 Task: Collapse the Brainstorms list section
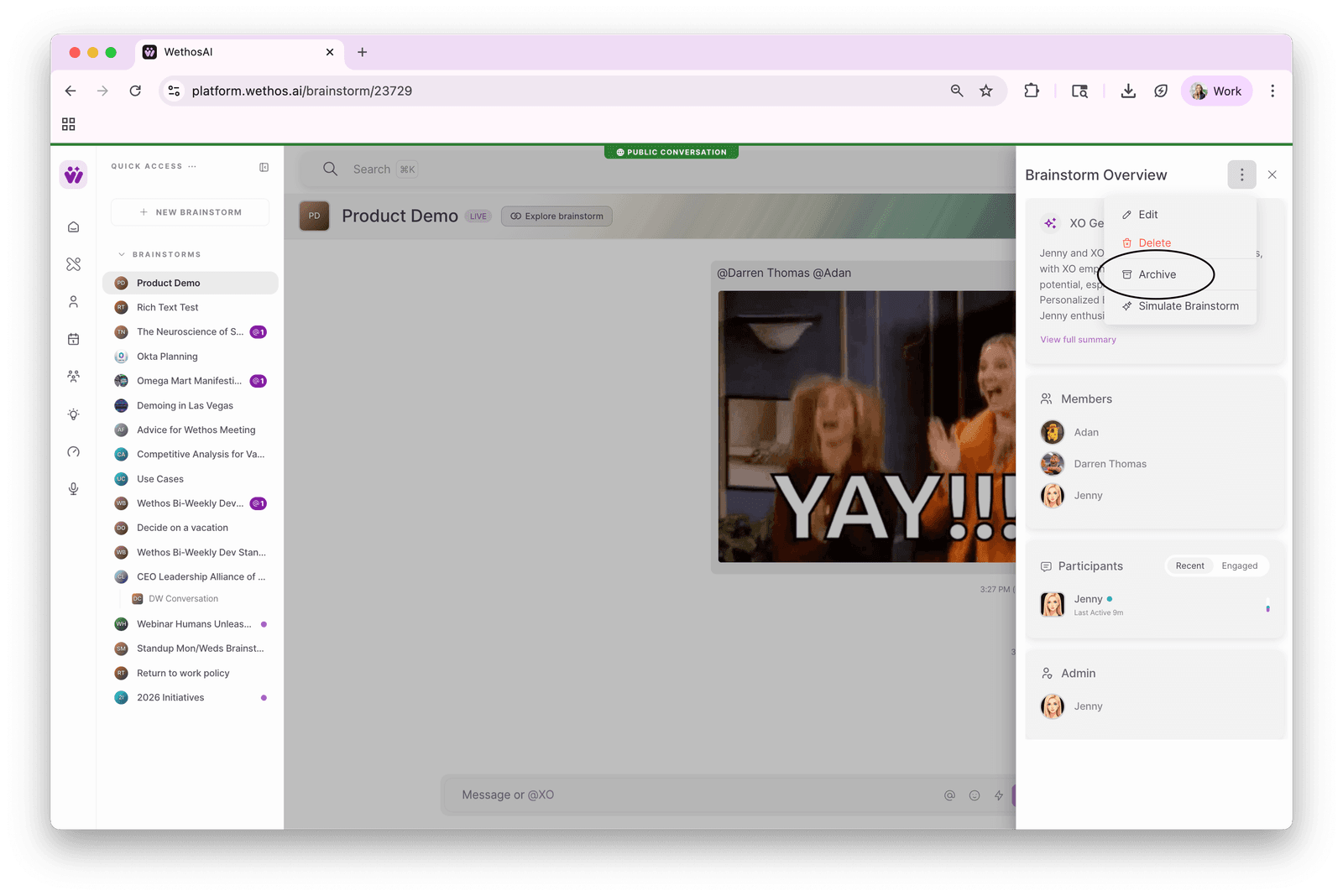click(x=122, y=254)
